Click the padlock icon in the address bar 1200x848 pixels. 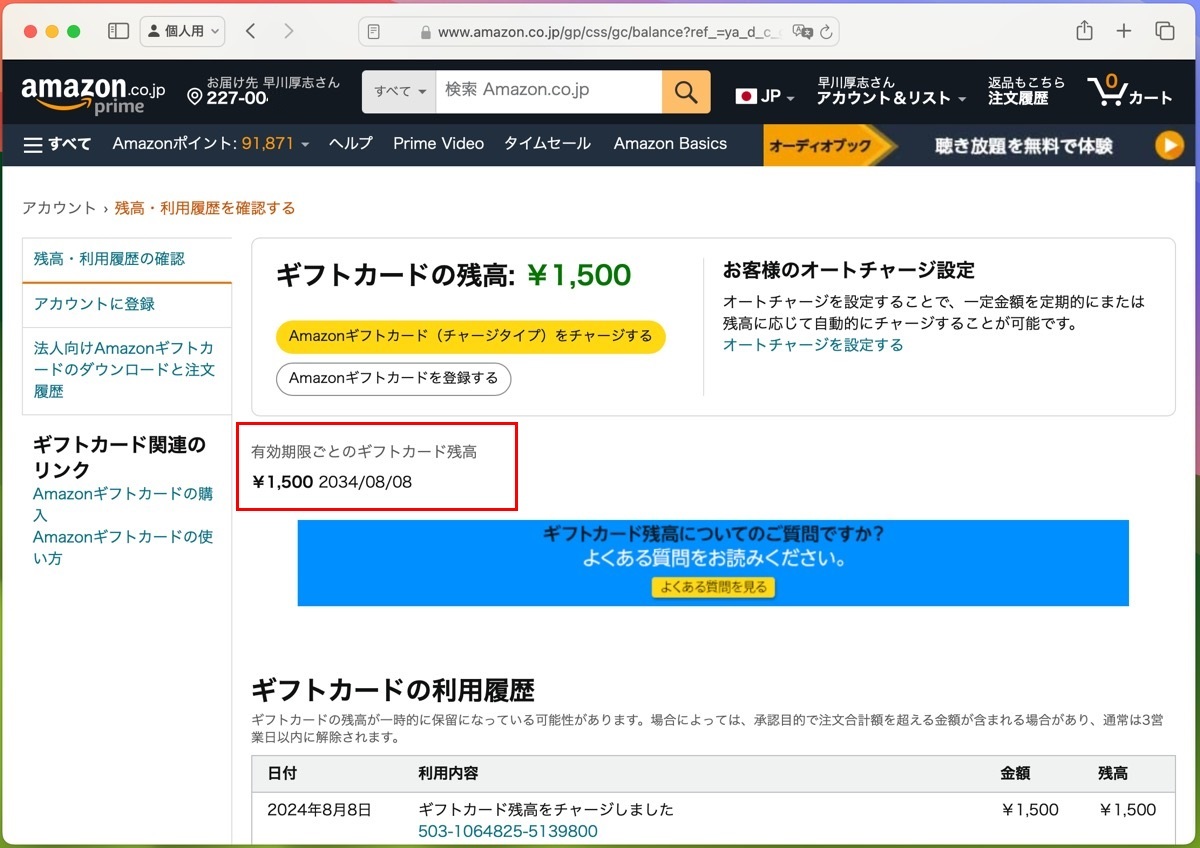(x=426, y=32)
